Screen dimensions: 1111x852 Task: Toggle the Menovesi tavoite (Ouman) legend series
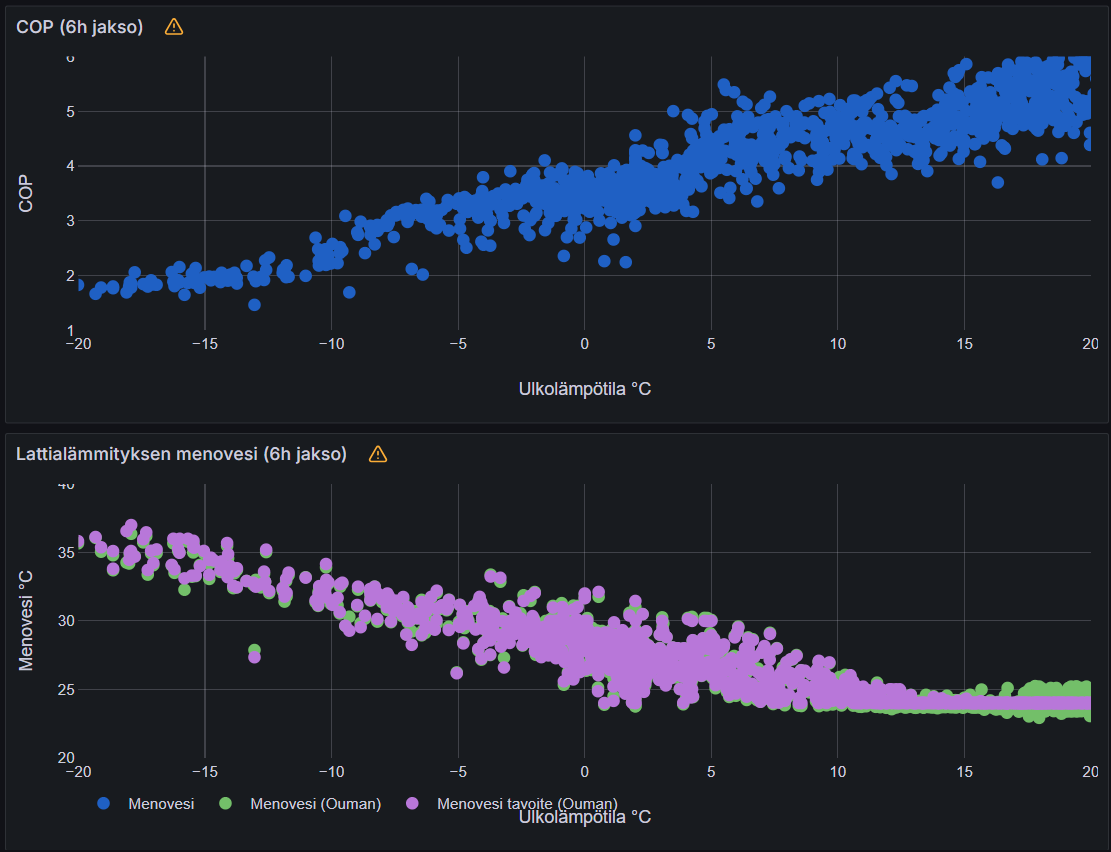point(527,804)
